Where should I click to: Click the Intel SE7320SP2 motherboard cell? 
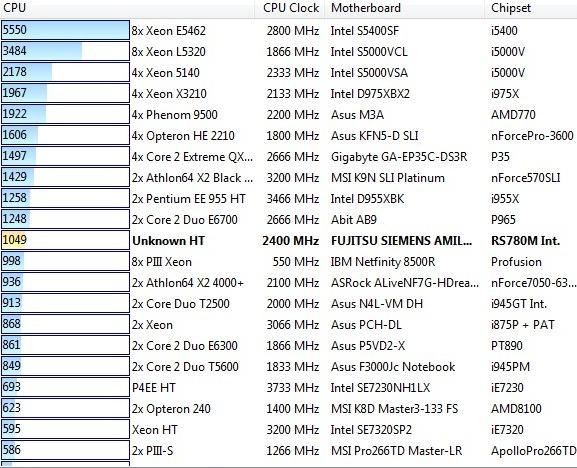pyautogui.click(x=371, y=429)
